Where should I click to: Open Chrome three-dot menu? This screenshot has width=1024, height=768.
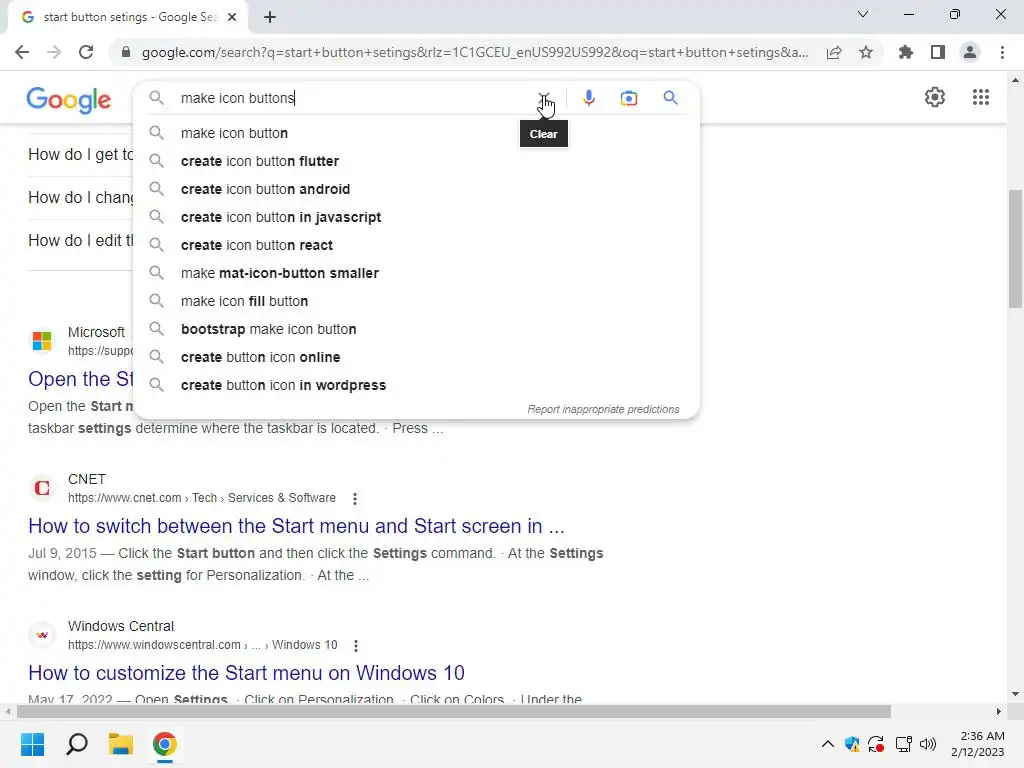pos(1002,52)
